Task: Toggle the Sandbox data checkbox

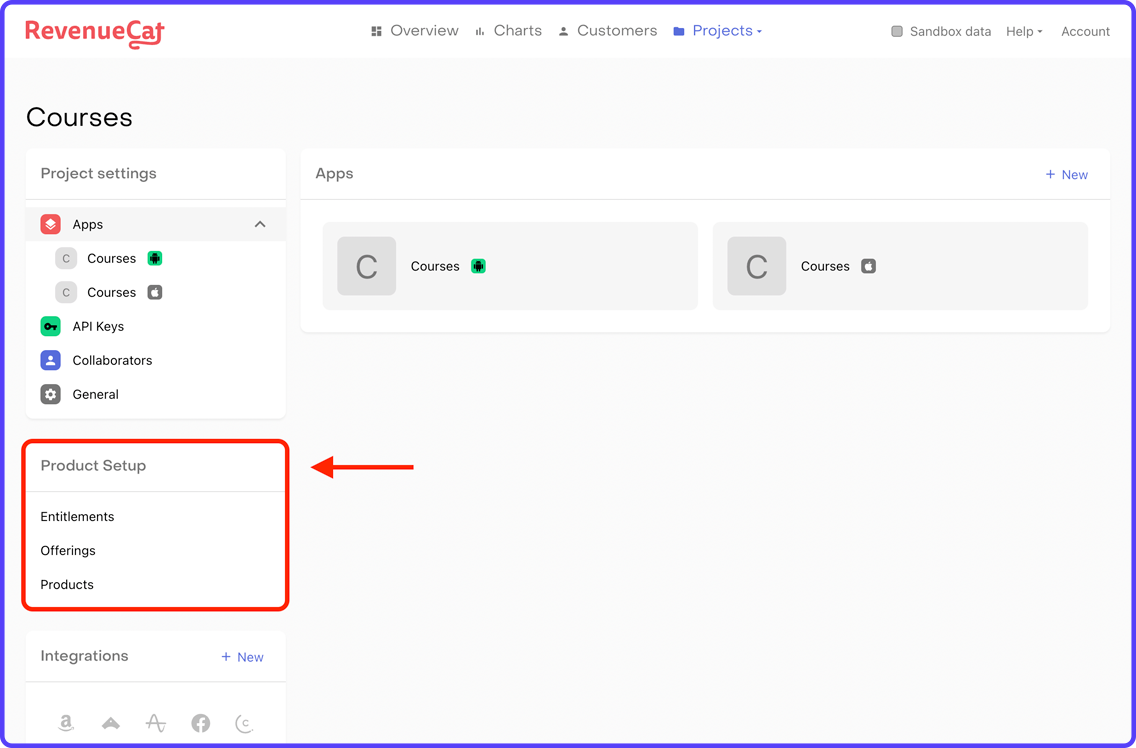Action: pos(897,31)
